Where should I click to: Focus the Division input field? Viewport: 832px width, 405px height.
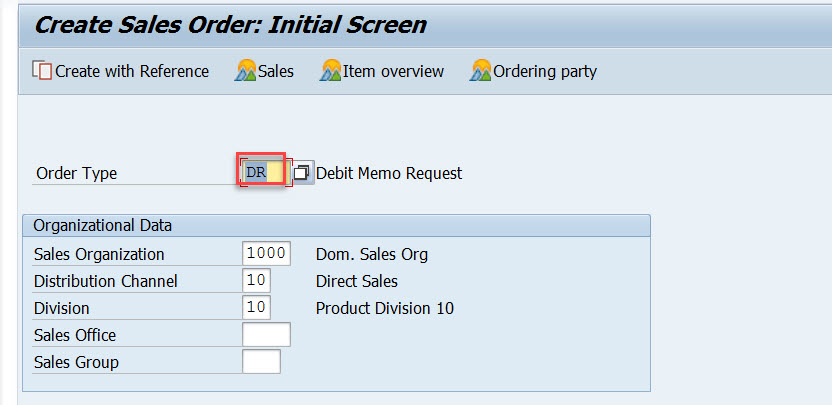click(256, 308)
